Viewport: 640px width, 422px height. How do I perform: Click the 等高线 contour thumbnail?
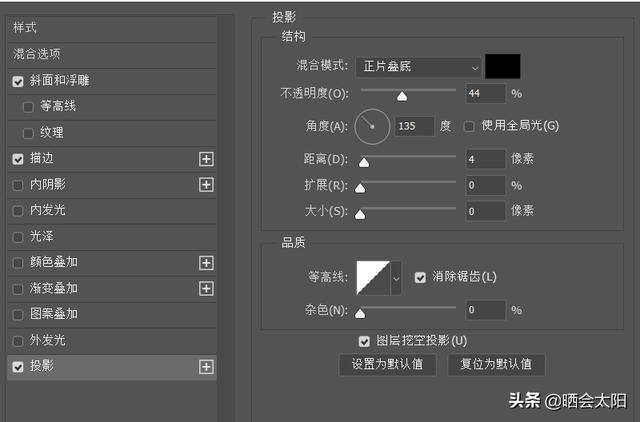tap(373, 278)
